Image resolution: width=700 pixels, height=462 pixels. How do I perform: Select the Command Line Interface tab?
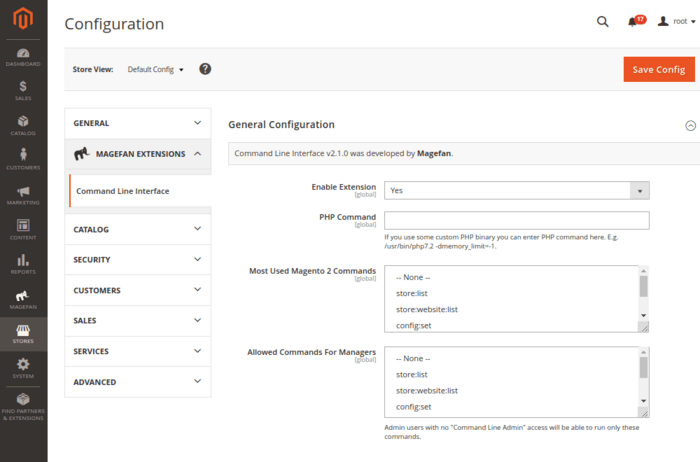tap(140, 191)
